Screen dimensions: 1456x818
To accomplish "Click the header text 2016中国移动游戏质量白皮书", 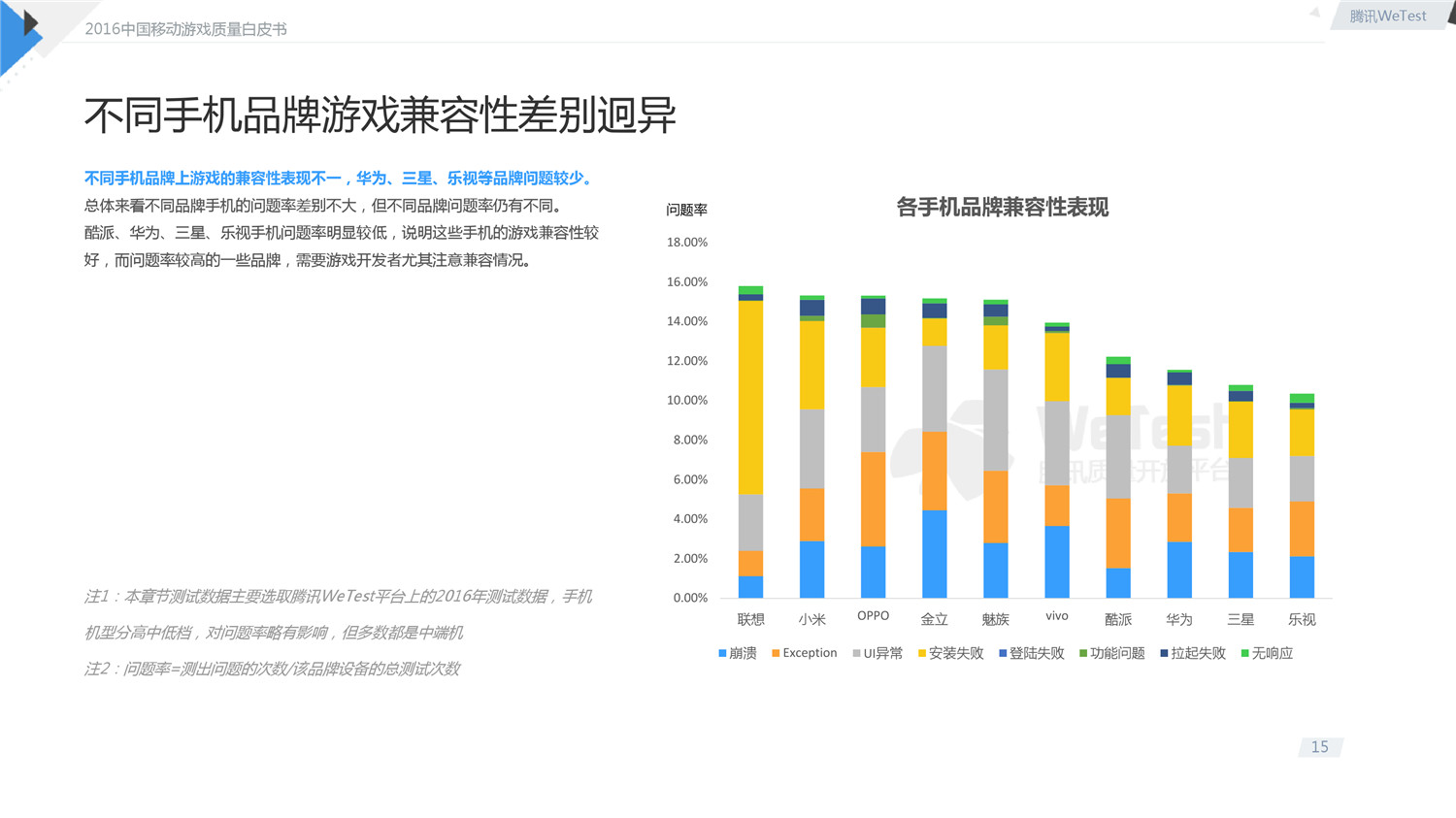I will tap(185, 29).
